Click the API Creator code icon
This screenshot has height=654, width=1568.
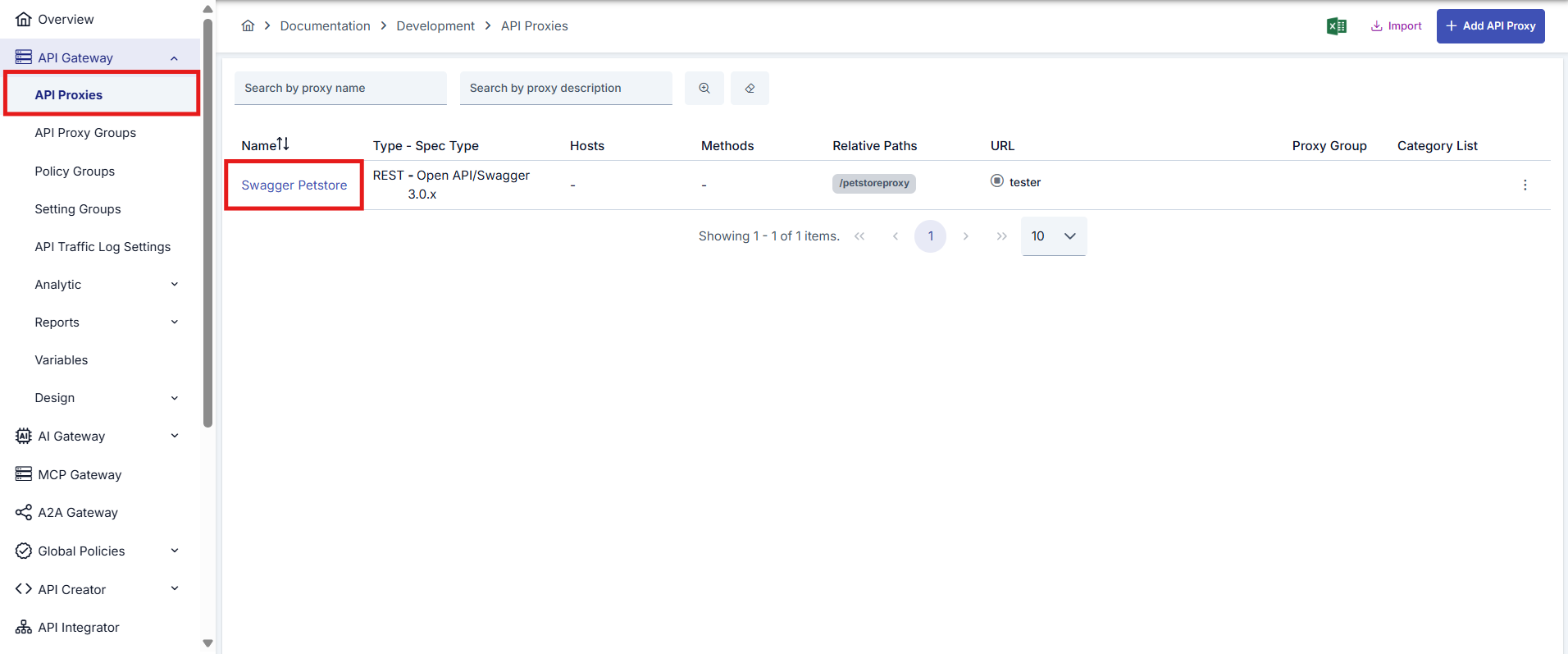(24, 589)
